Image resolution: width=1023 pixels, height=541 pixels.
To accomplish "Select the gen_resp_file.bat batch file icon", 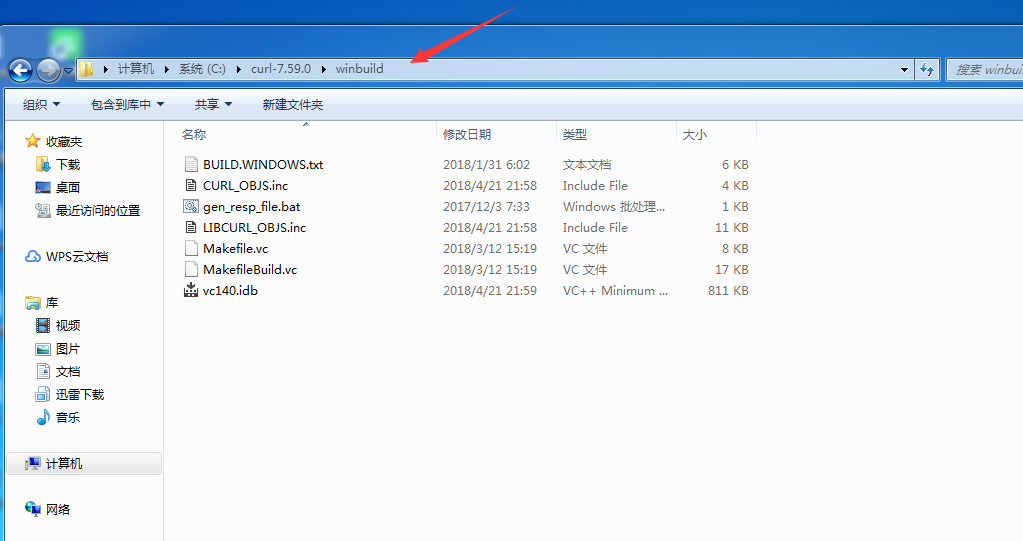I will coord(191,206).
